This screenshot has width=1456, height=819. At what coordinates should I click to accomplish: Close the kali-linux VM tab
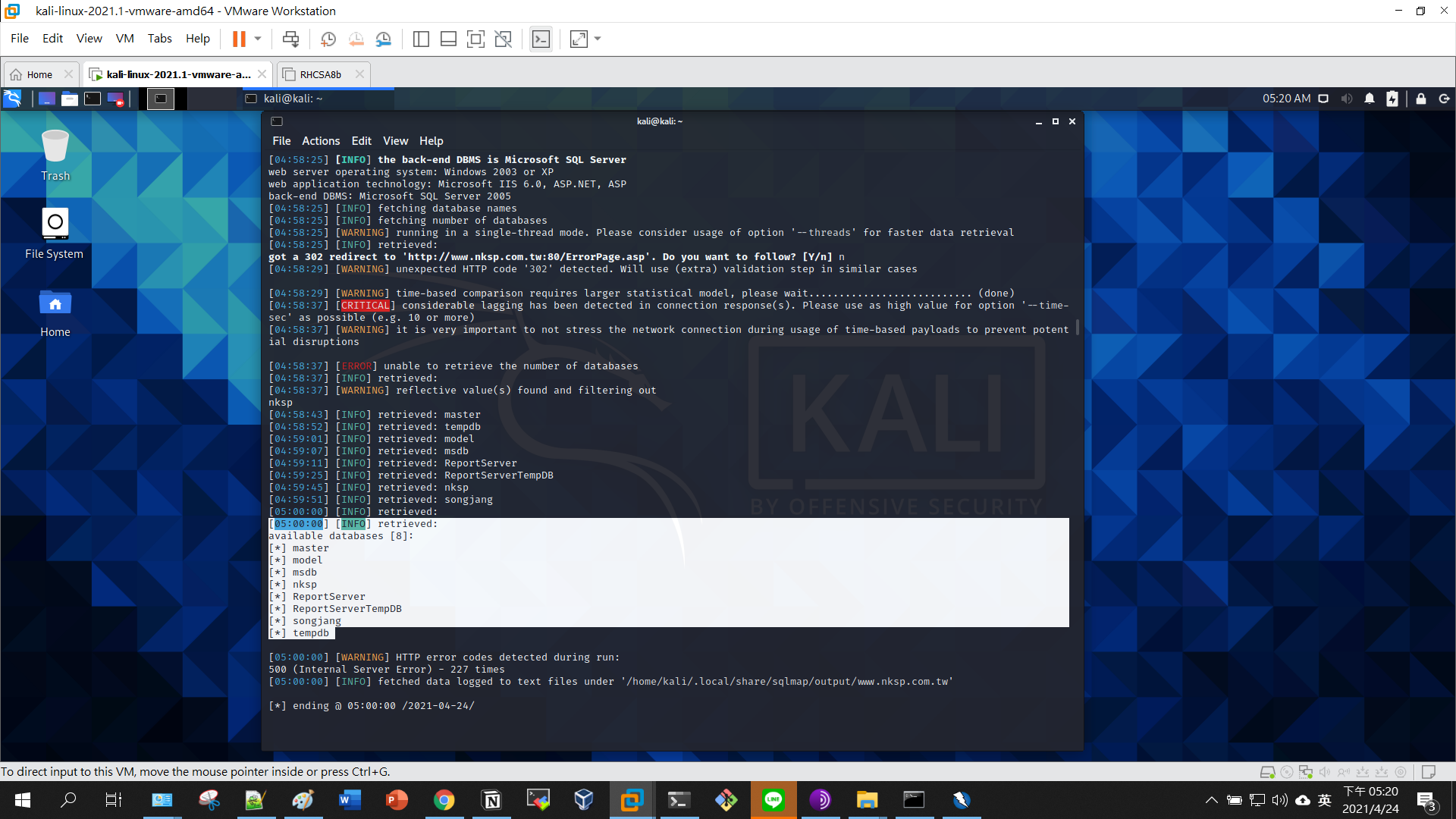tap(262, 74)
